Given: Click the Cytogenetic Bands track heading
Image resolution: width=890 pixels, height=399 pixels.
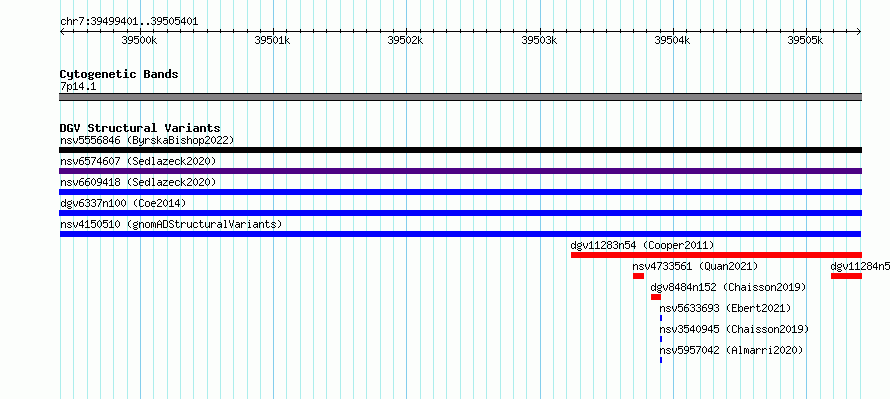Looking at the screenshot, I should point(119,74).
